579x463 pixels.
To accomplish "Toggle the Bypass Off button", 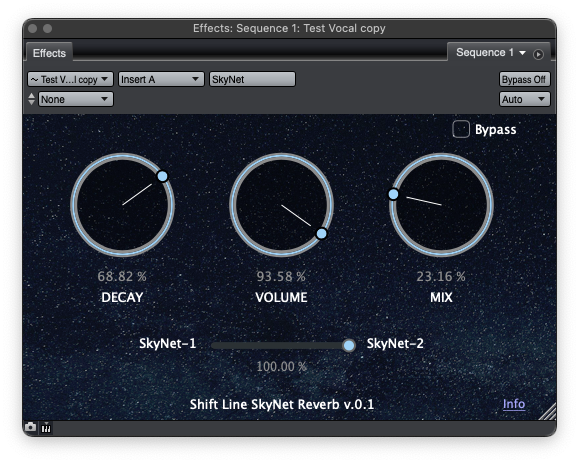I will [524, 79].
